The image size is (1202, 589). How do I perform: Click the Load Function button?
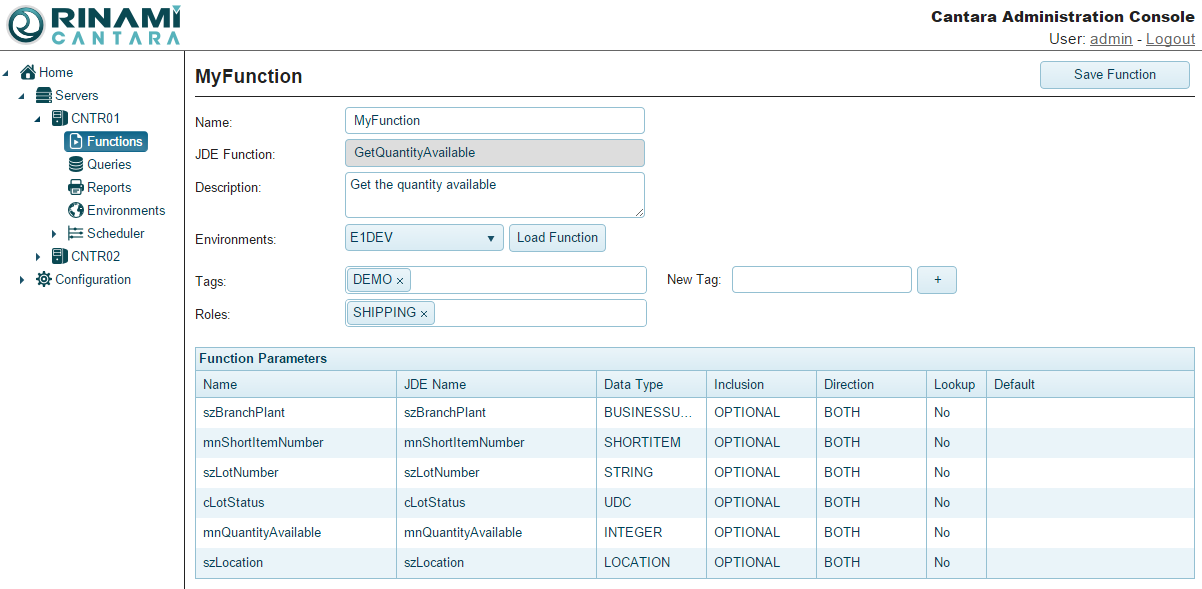[557, 238]
